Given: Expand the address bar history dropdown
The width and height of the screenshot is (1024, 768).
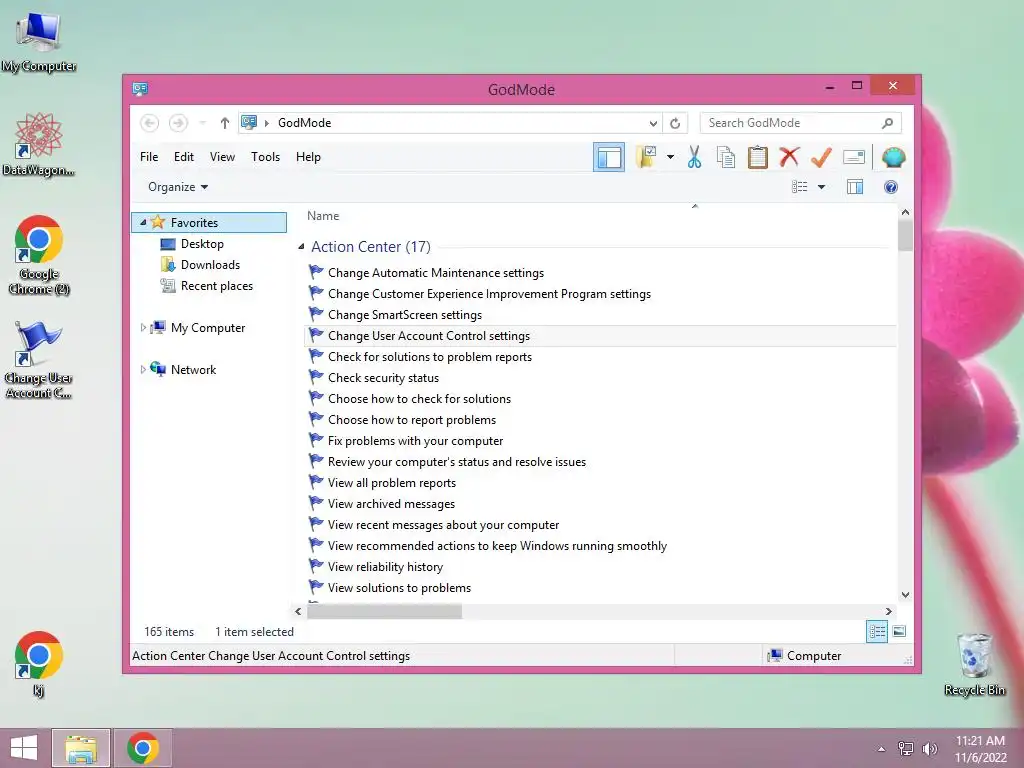Looking at the screenshot, I should (x=653, y=123).
